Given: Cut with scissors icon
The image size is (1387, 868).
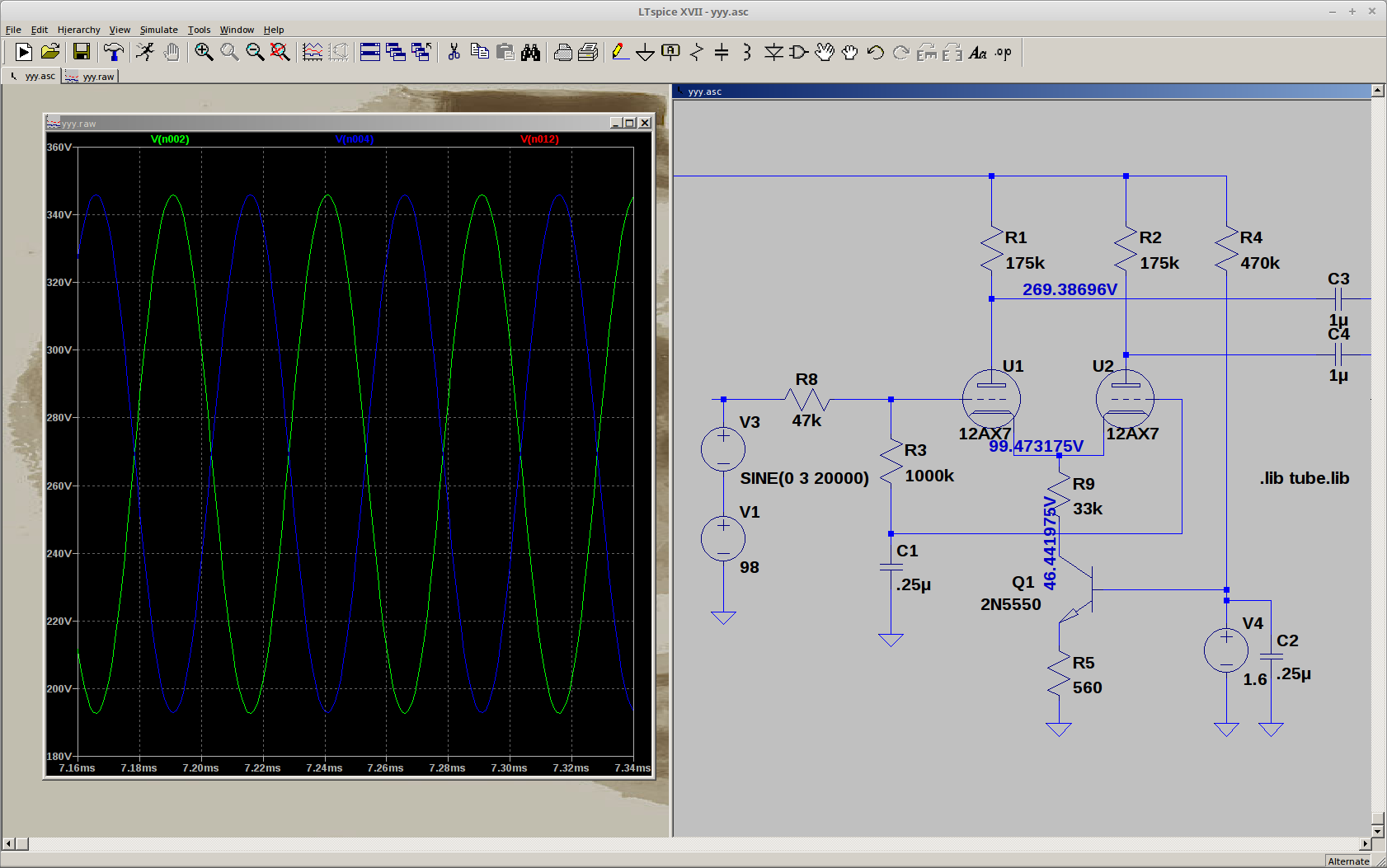Looking at the screenshot, I should (454, 52).
